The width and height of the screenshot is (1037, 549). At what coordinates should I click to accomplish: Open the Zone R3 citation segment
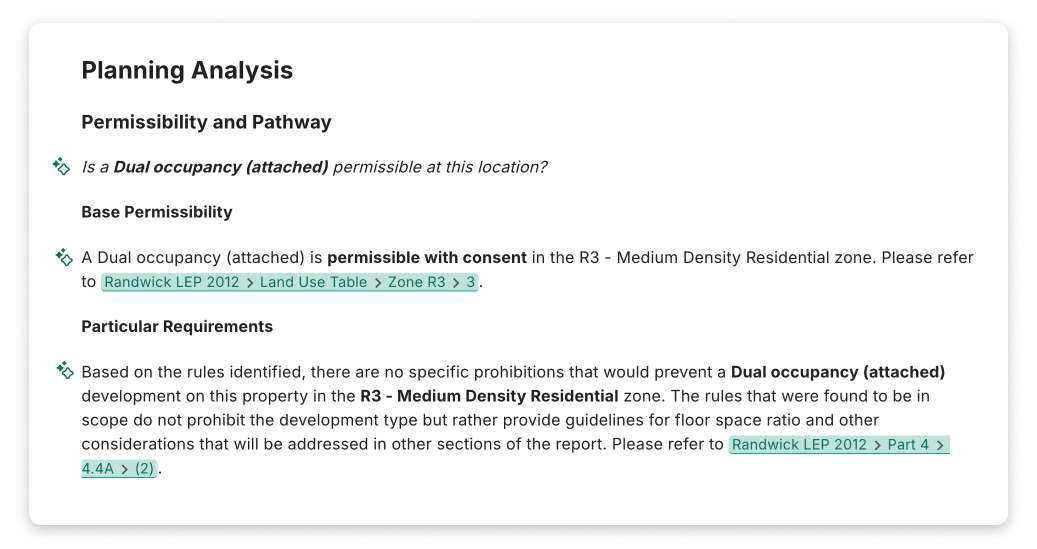416,282
